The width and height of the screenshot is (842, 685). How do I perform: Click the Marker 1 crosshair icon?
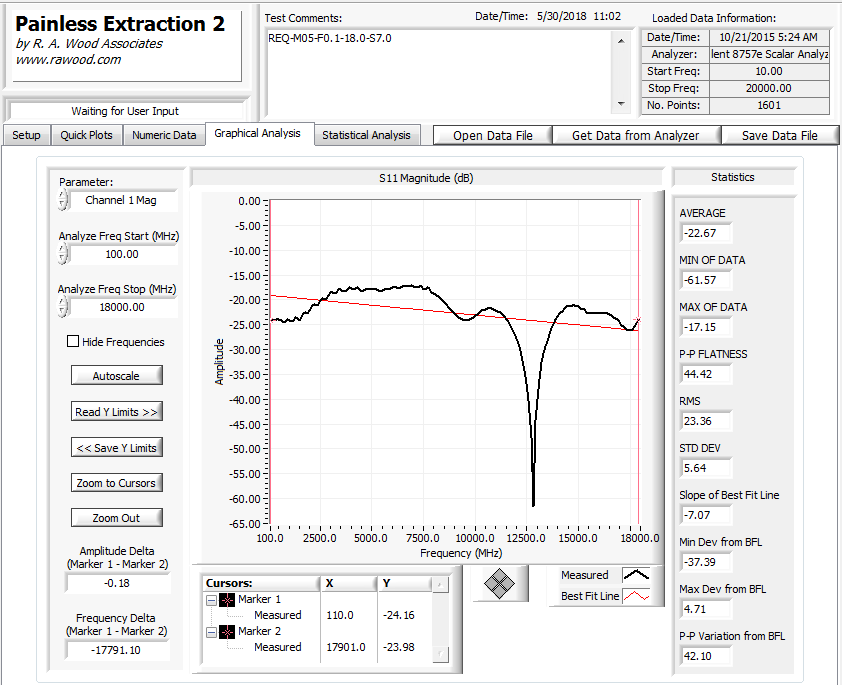227,600
